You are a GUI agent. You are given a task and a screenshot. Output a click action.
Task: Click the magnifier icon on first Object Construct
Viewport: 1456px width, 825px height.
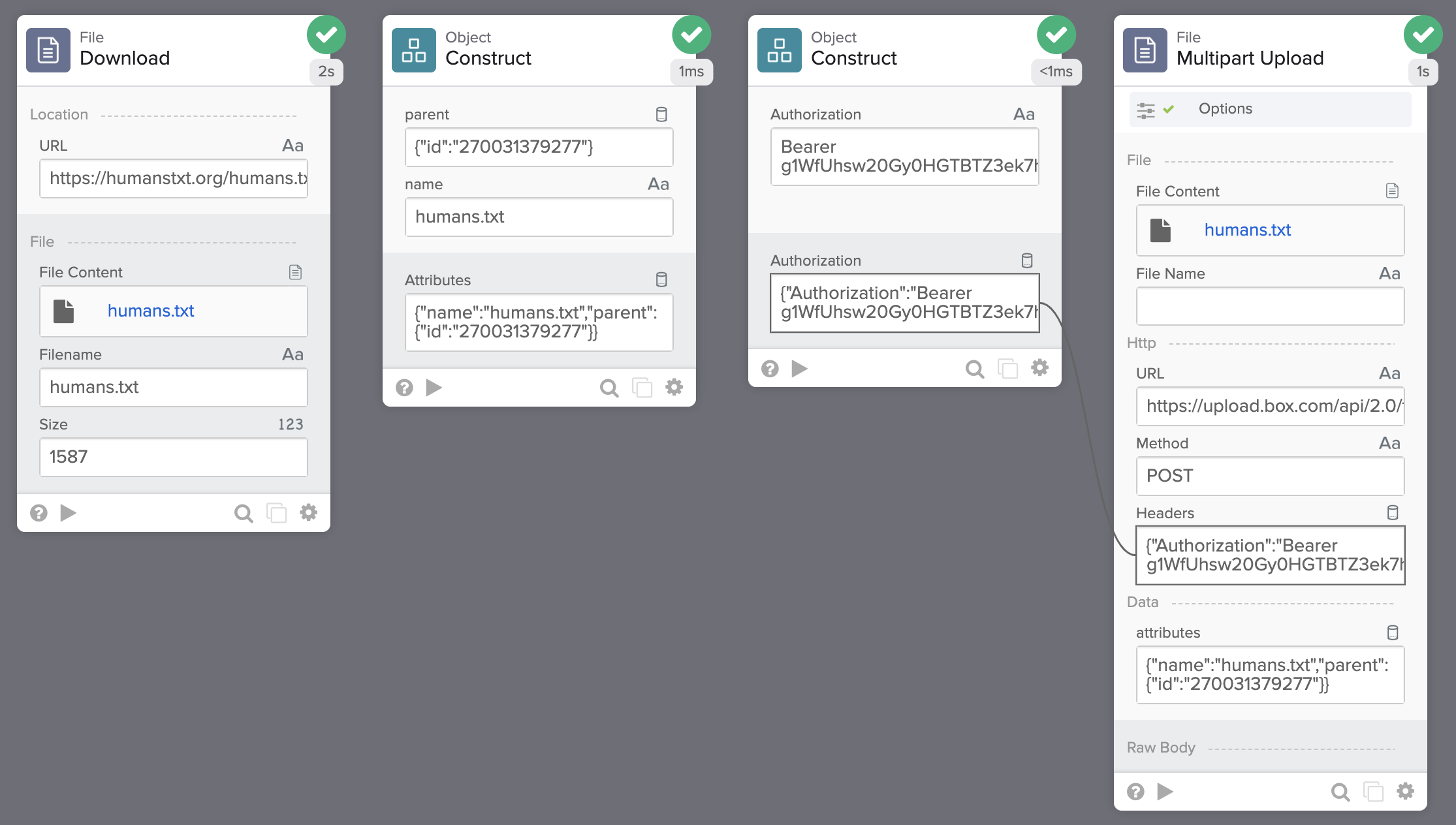pos(609,388)
